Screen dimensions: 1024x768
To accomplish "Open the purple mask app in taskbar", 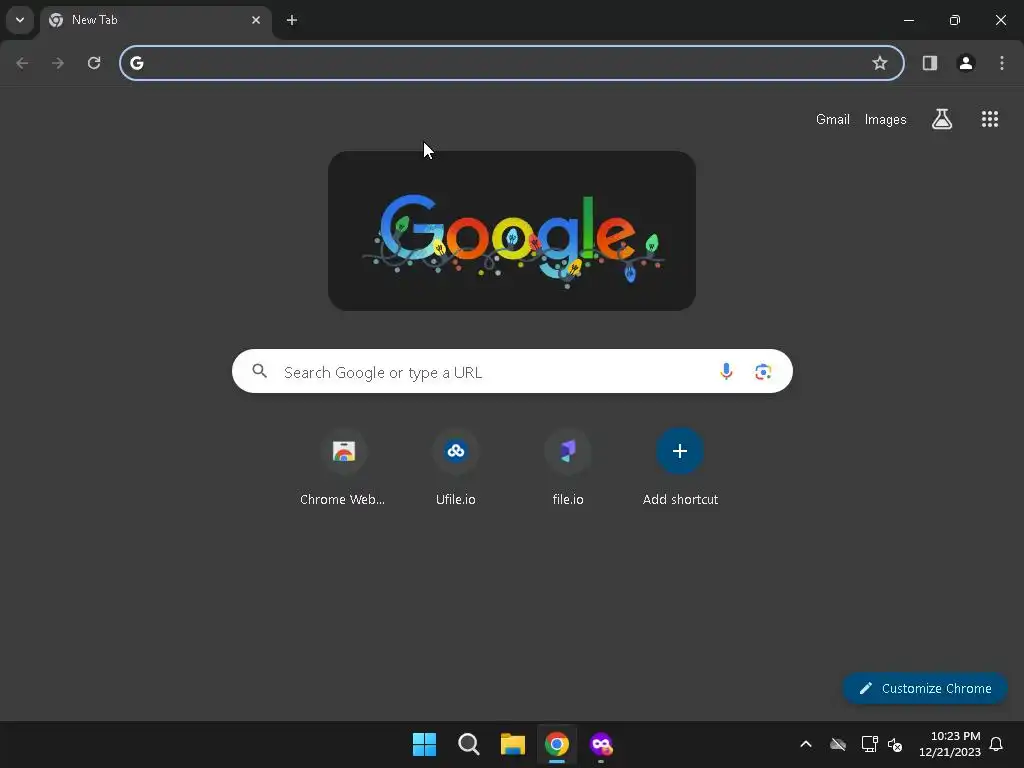I will (601, 744).
